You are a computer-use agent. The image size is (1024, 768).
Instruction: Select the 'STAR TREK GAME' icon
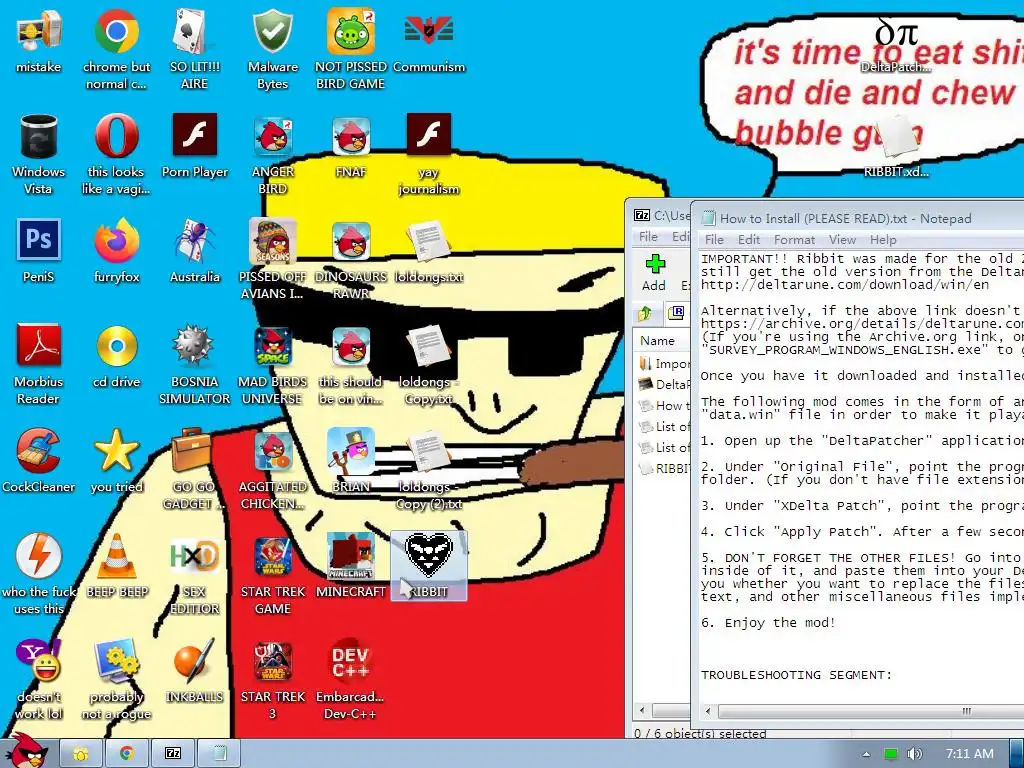pos(273,575)
